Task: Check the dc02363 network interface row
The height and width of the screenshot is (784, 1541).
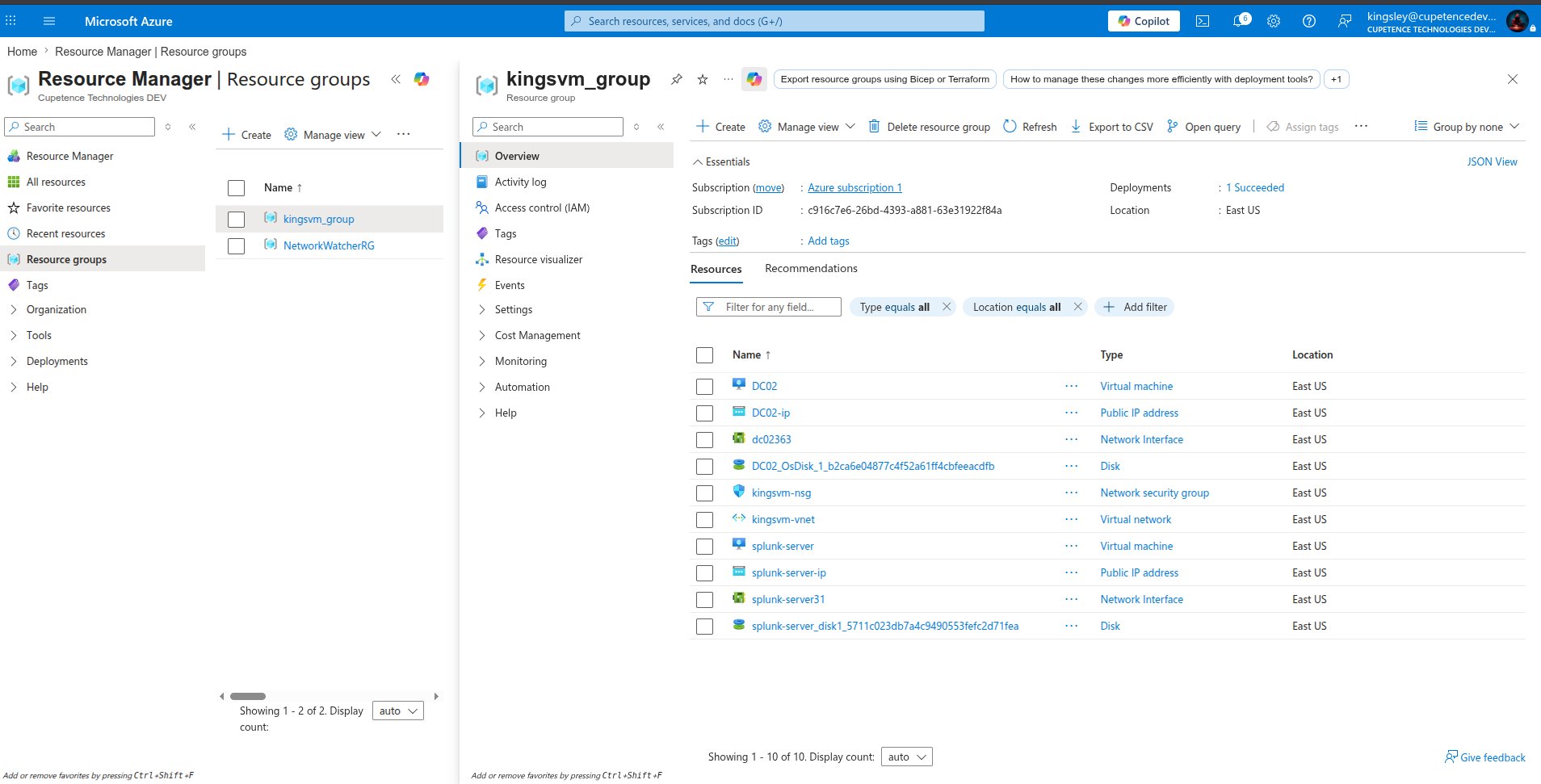Action: pos(704,440)
